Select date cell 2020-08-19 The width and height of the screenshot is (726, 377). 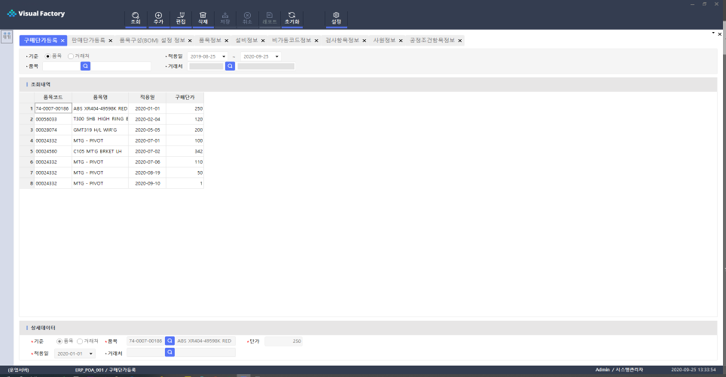pyautogui.click(x=147, y=173)
